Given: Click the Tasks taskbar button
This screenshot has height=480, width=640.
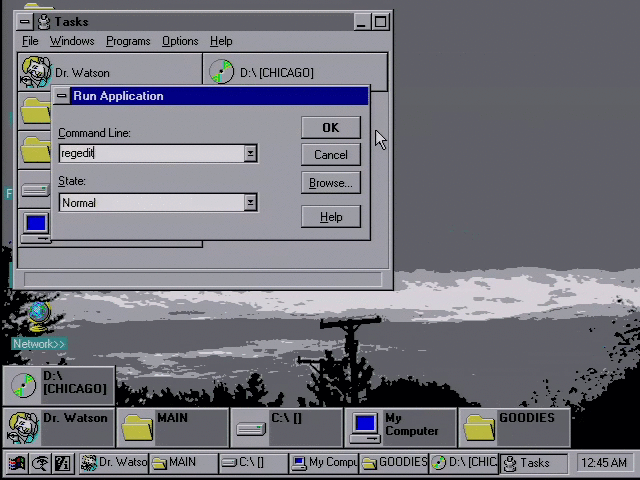Looking at the screenshot, I should coord(534,463).
